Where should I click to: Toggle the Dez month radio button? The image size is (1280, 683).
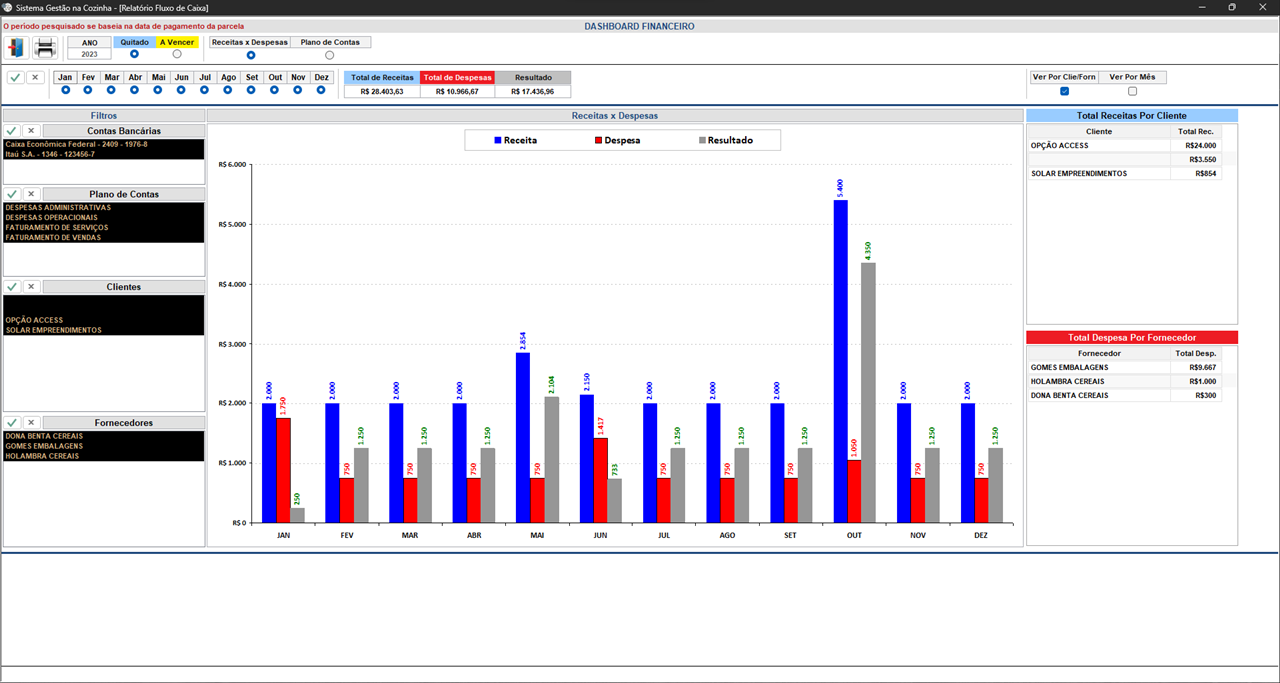[321, 90]
